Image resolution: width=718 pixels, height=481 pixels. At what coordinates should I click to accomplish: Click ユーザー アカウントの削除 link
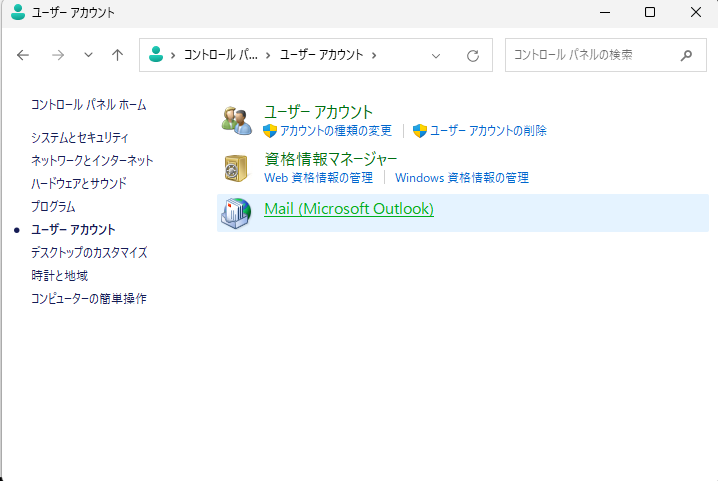[x=488, y=131]
